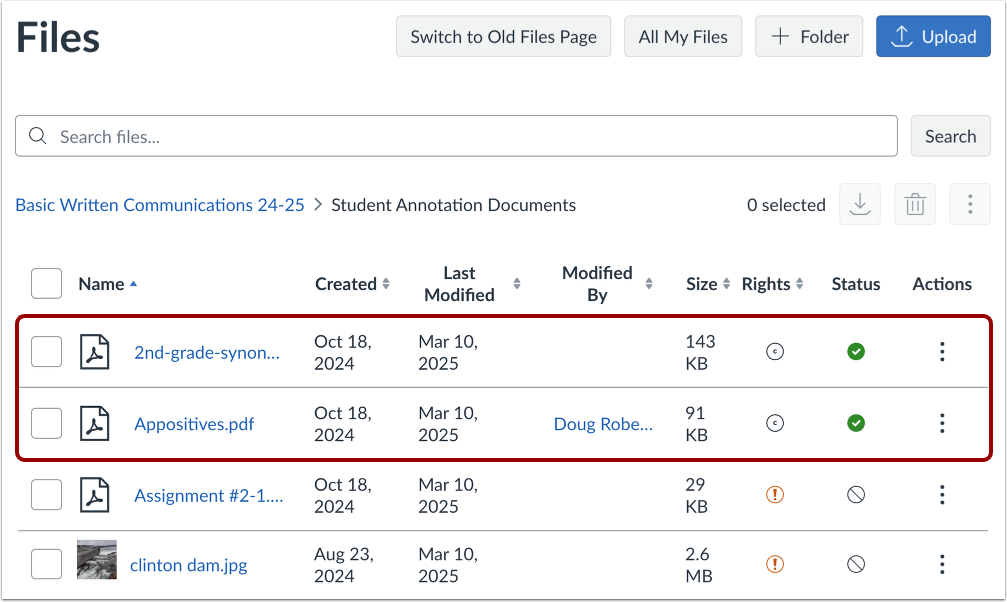The height and width of the screenshot is (602, 1007).
Task: Toggle the select all files checkbox
Action: pos(46,284)
